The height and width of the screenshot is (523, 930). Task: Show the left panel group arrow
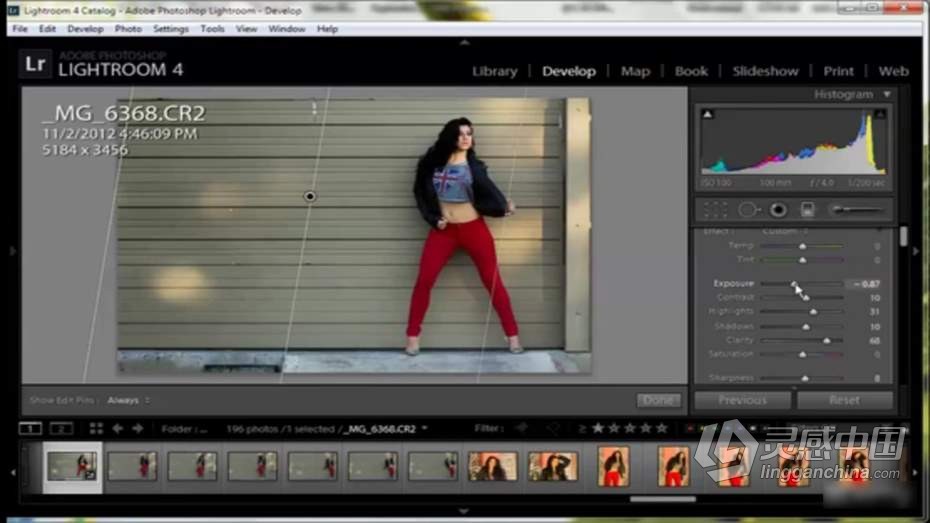click(x=12, y=251)
